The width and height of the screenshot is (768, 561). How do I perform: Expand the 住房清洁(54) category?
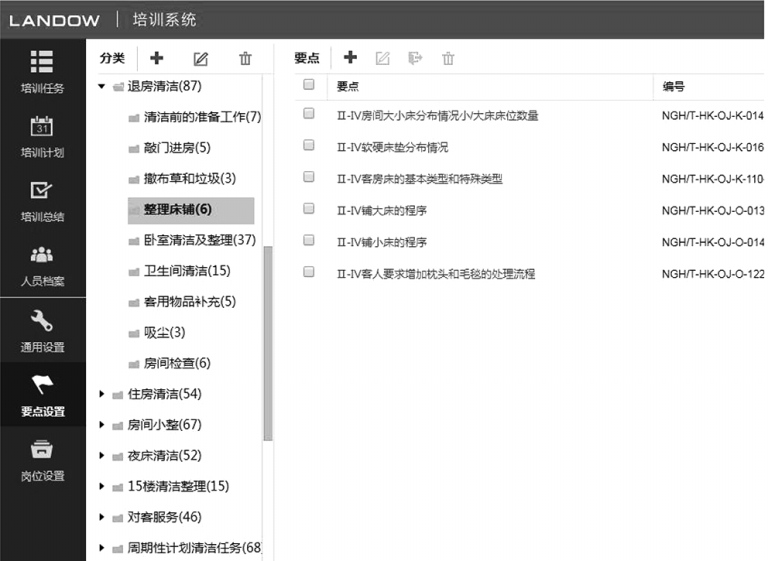click(102, 394)
